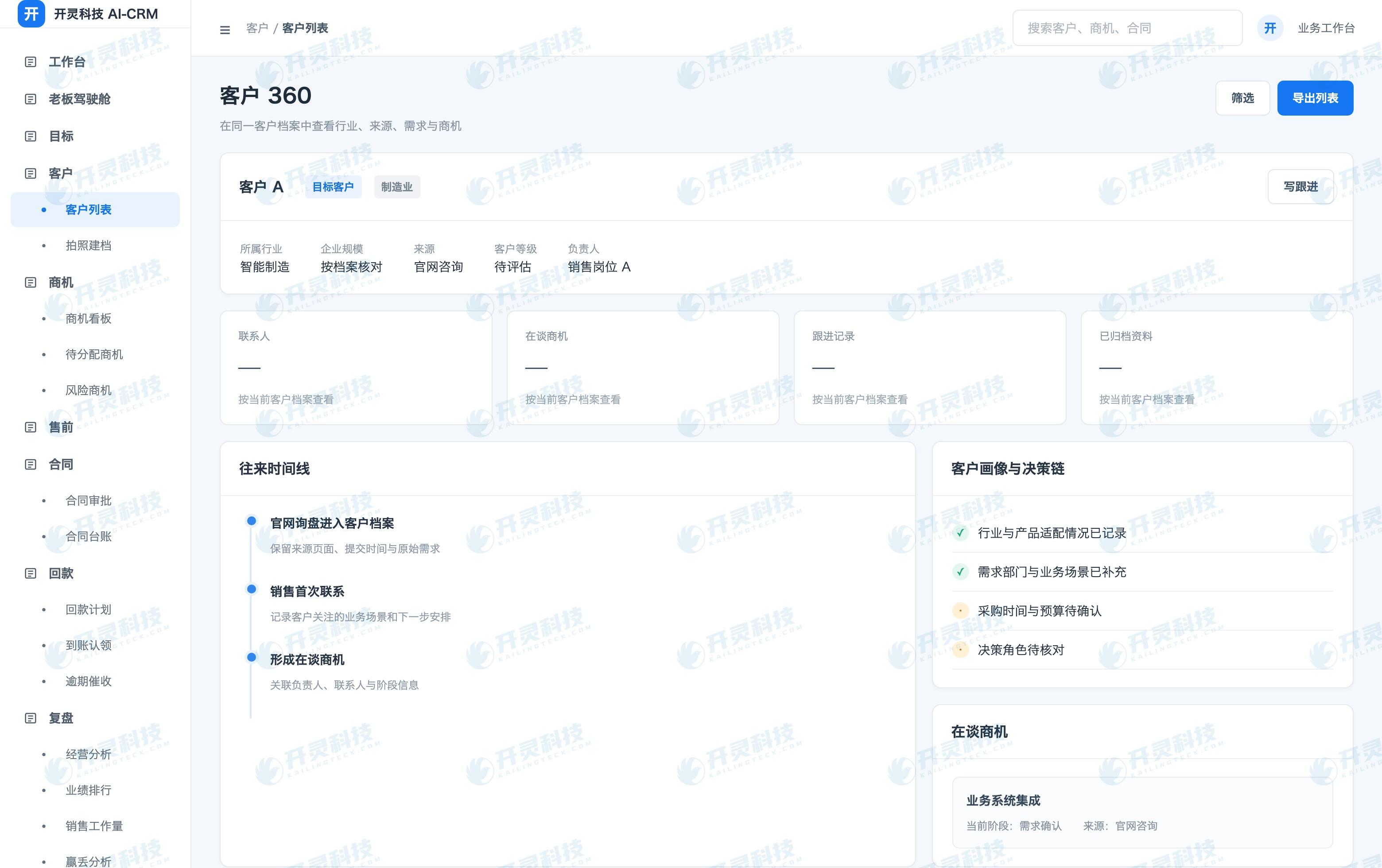
Task: Open 业绩排行 page
Action: (x=95, y=790)
